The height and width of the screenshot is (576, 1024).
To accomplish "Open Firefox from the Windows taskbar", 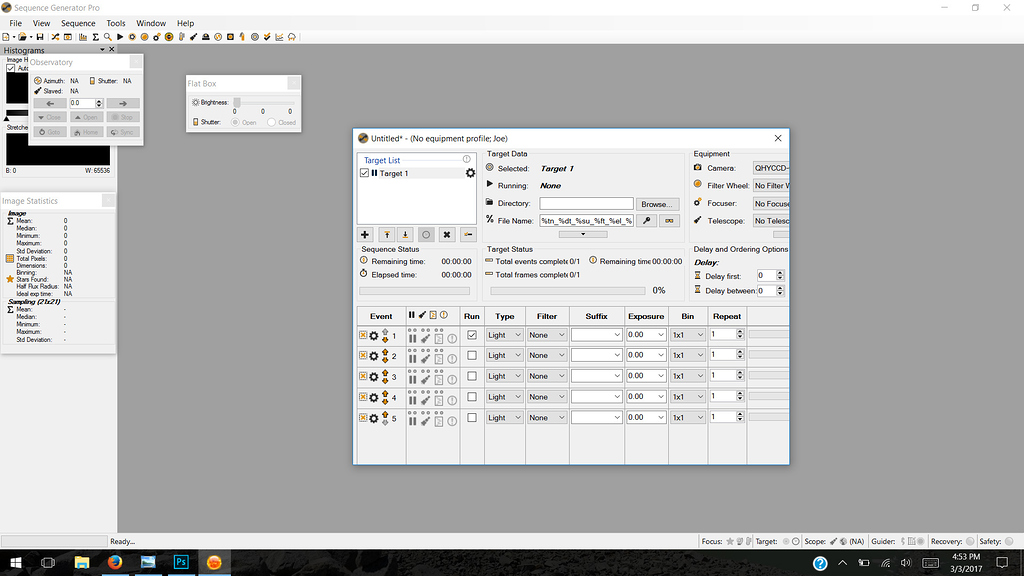I will tap(115, 562).
